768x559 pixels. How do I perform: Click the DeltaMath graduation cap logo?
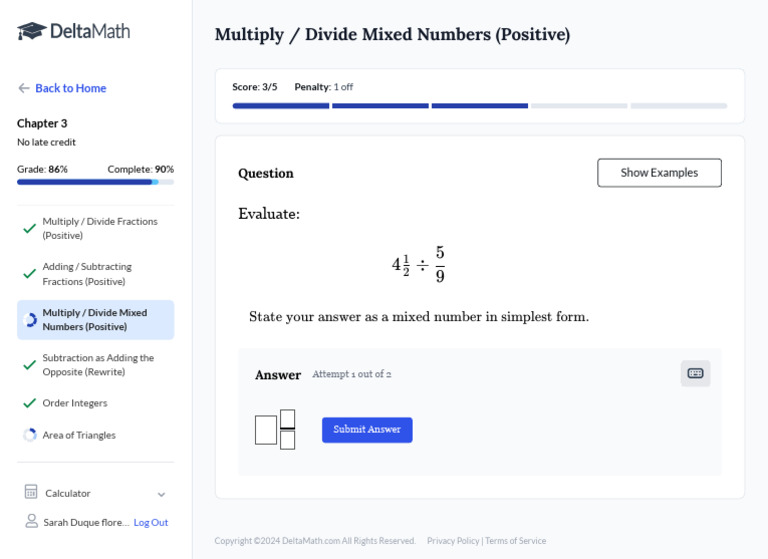[32, 31]
